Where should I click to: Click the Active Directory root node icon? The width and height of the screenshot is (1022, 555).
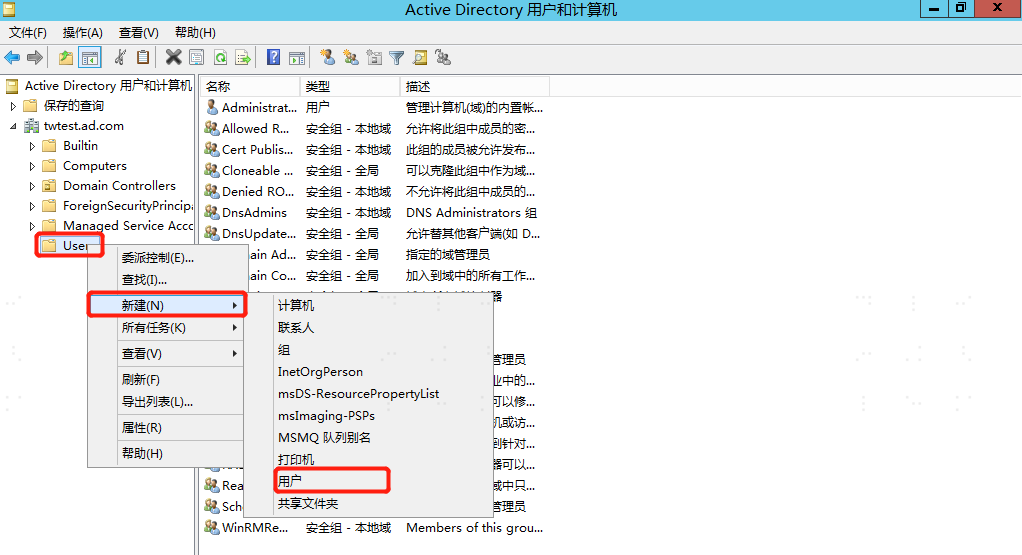tap(12, 86)
